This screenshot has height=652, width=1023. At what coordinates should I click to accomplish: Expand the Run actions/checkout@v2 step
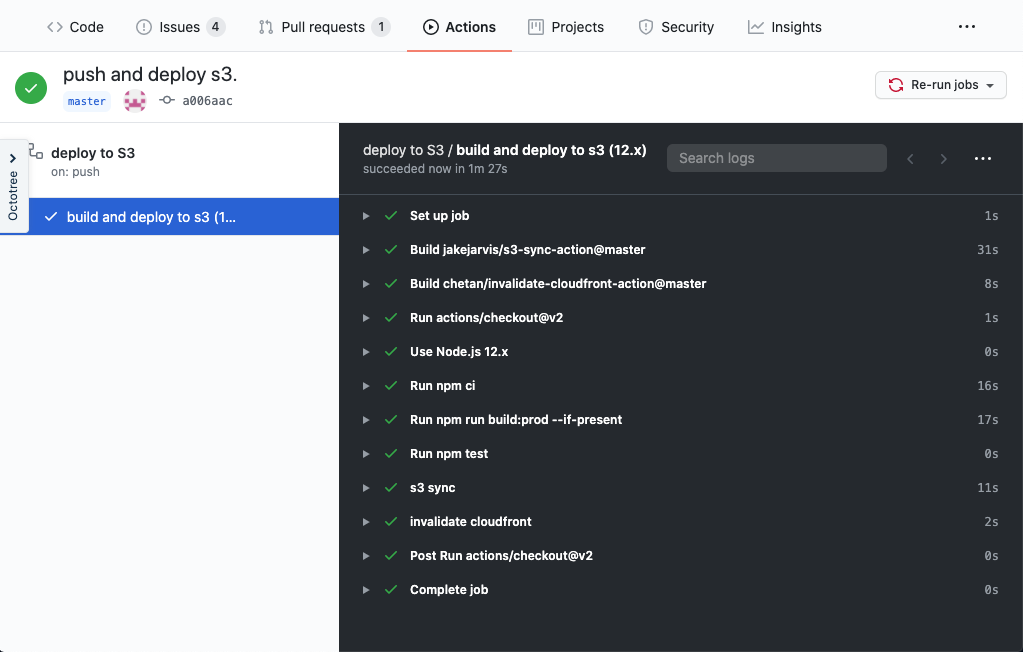click(366, 318)
